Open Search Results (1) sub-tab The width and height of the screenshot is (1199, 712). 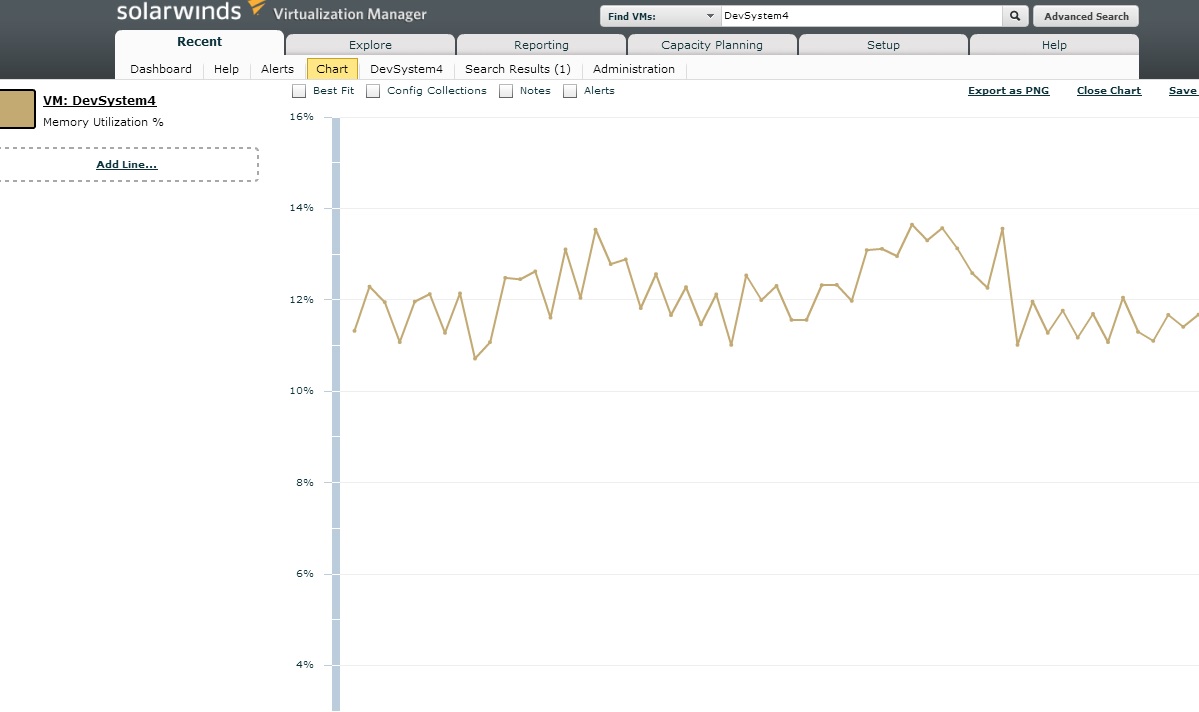[x=518, y=69]
